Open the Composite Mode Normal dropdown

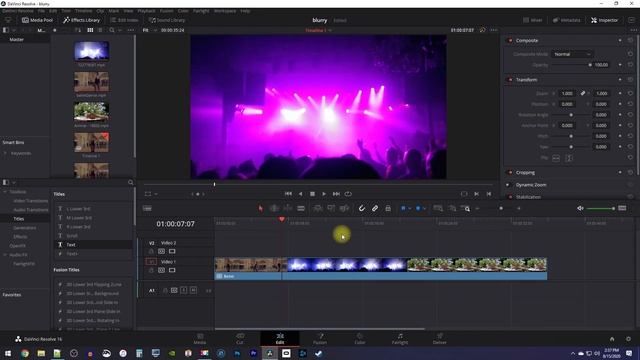pyautogui.click(x=572, y=54)
